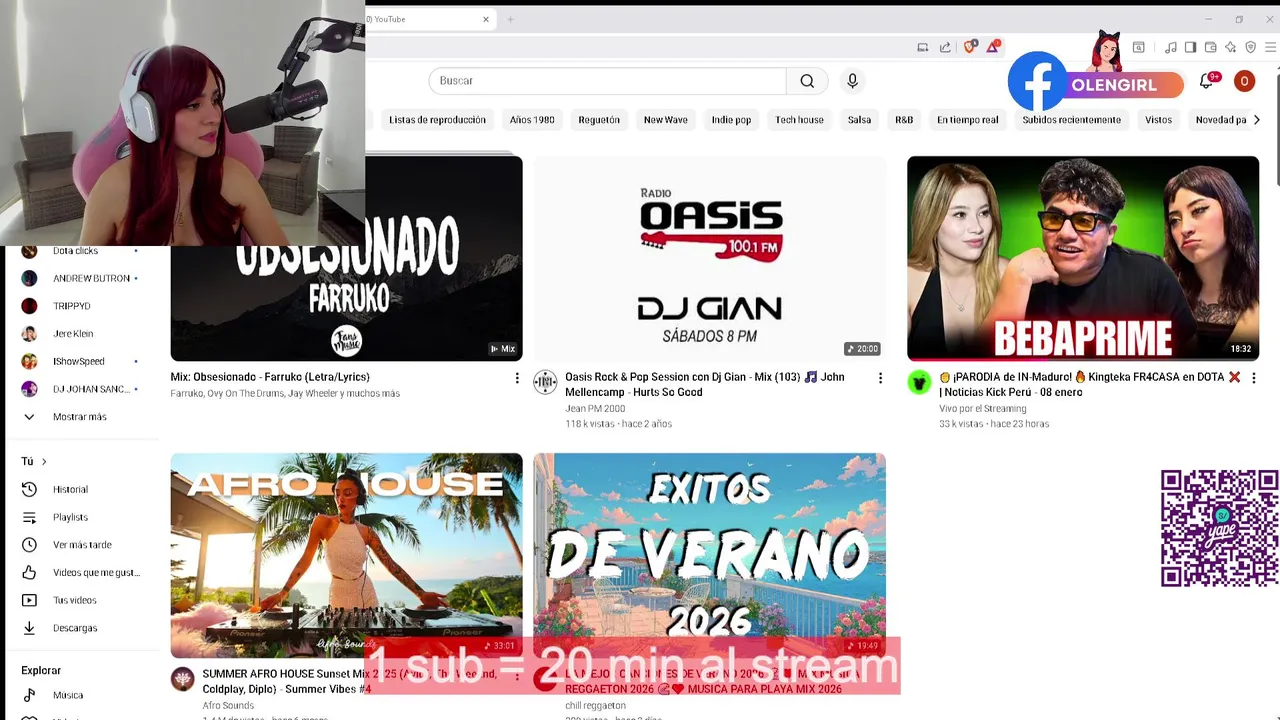This screenshot has height=720, width=1280.
Task: Click the share page icon in address bar
Action: (945, 47)
